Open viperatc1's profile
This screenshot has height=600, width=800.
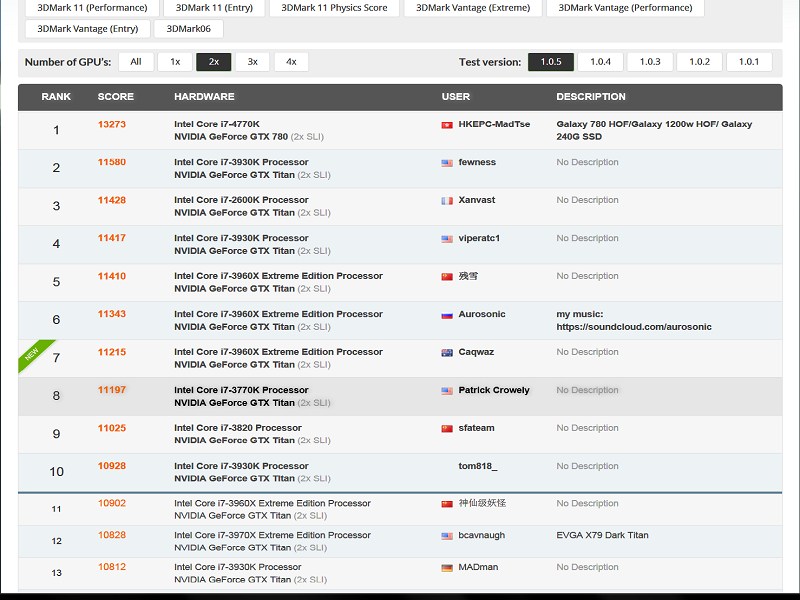pyautogui.click(x=479, y=238)
